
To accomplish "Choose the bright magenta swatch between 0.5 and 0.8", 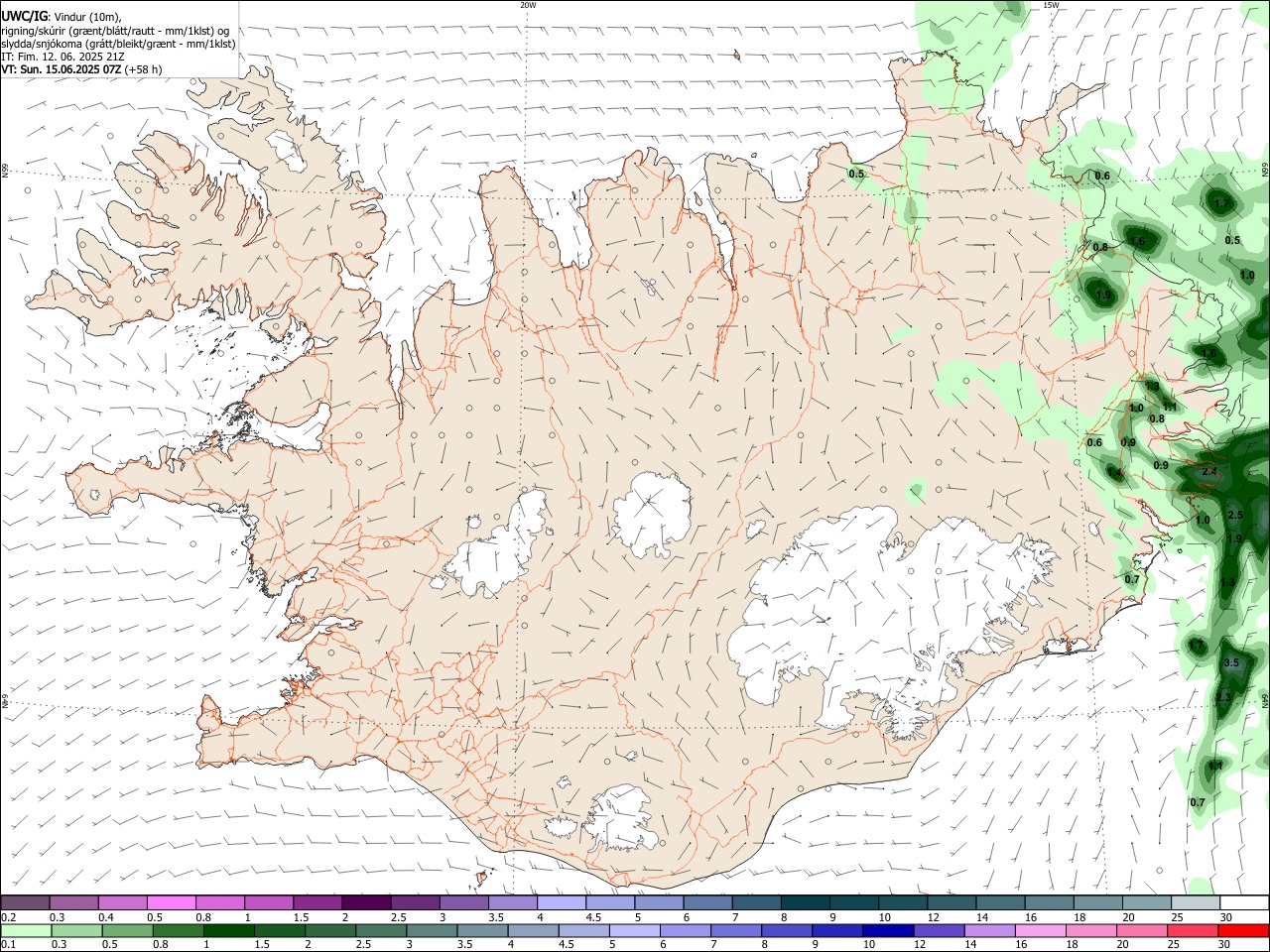I will click(171, 902).
